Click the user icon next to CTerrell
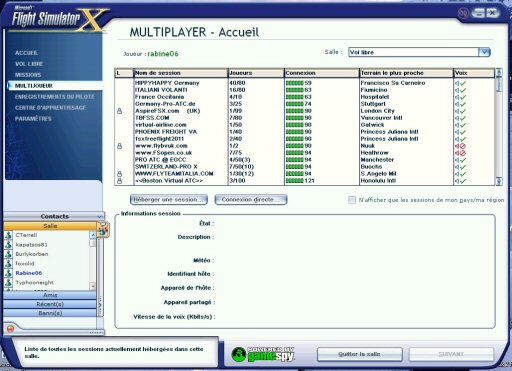The height and width of the screenshot is (371, 512). coord(8,235)
